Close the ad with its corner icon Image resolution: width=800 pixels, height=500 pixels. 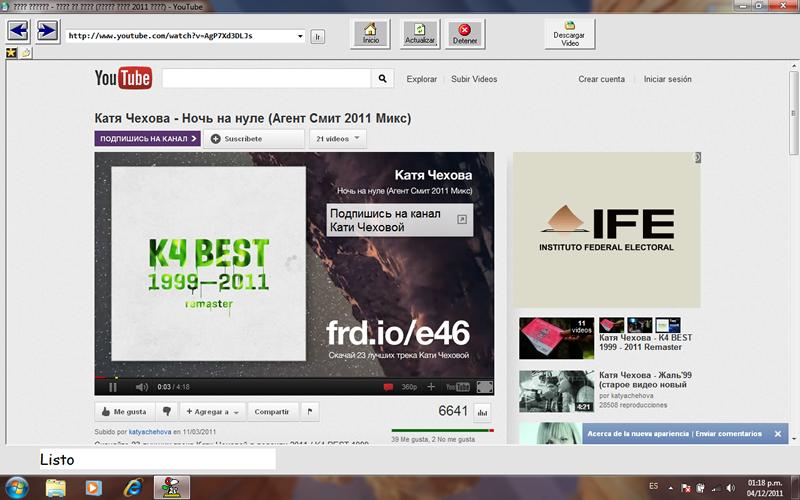pos(697,158)
